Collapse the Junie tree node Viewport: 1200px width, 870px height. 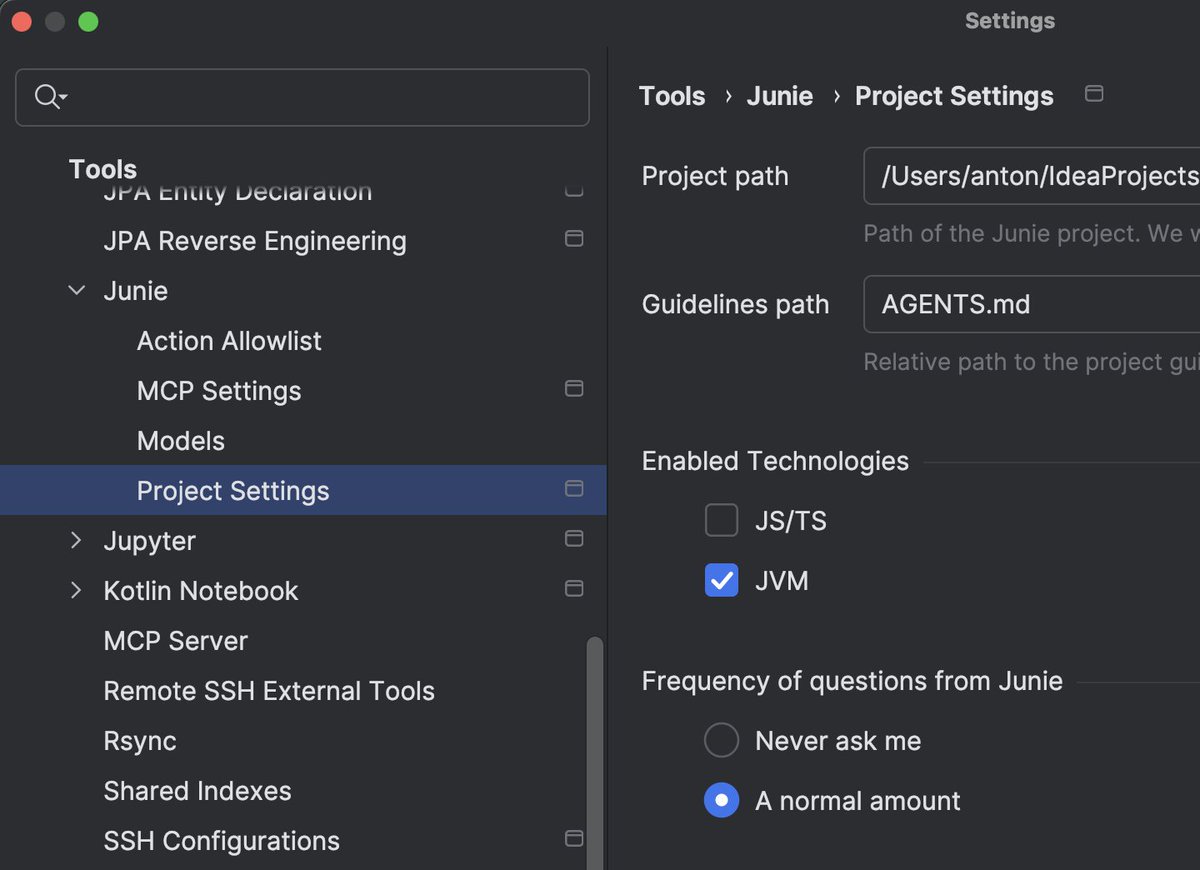click(x=77, y=291)
